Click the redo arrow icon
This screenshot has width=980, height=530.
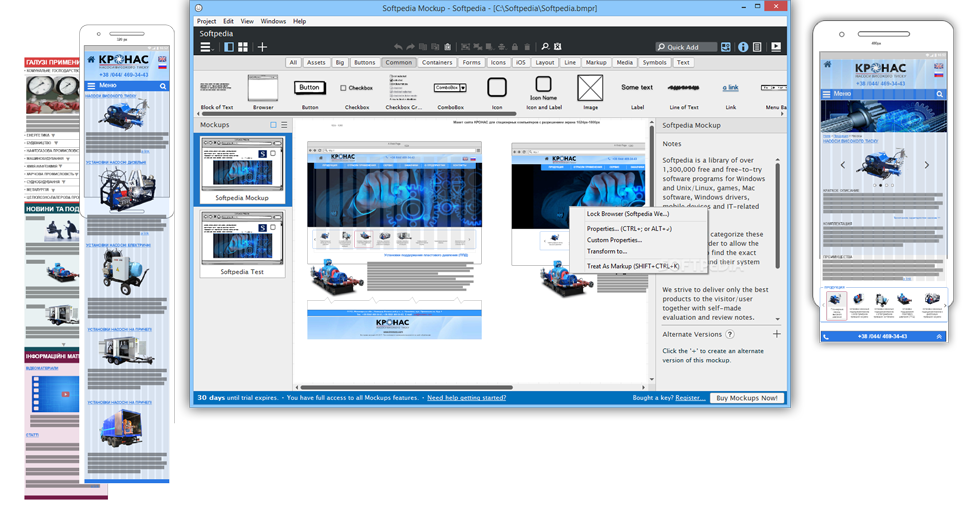coord(410,47)
